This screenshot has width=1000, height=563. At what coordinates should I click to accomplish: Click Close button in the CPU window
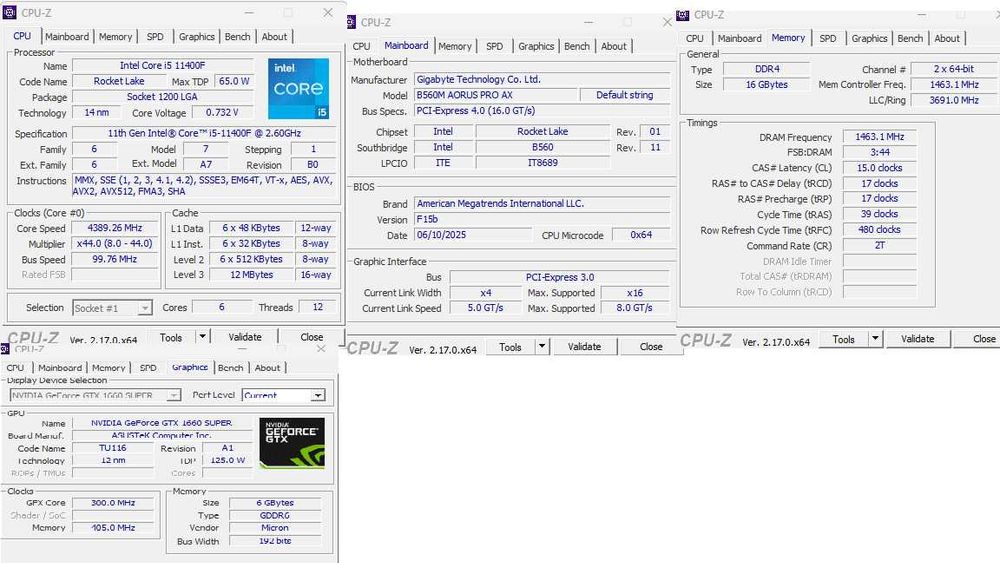tap(312, 337)
